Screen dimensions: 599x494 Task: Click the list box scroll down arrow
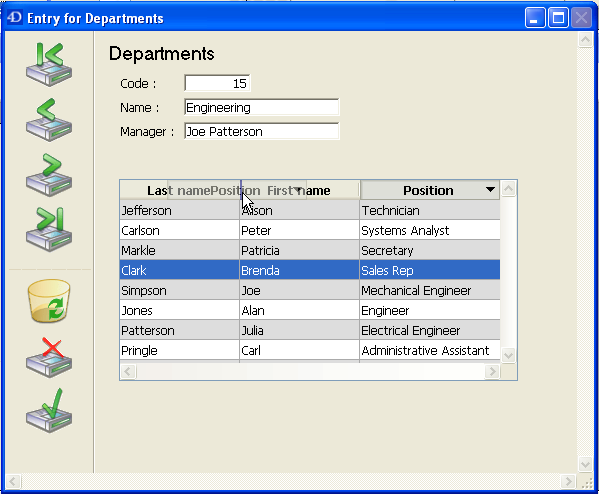click(x=508, y=355)
